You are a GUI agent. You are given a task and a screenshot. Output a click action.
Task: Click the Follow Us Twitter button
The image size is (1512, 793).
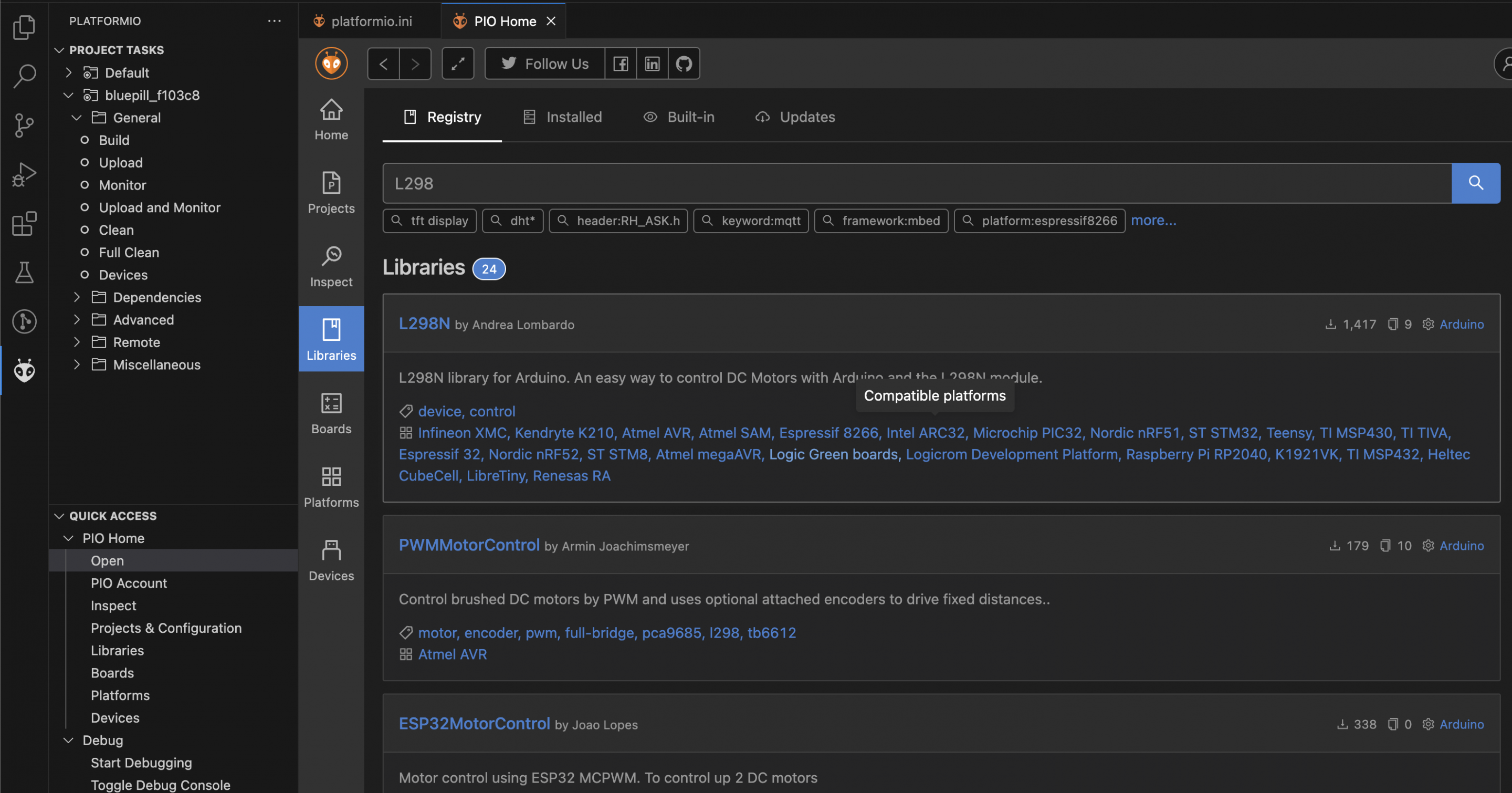click(545, 64)
